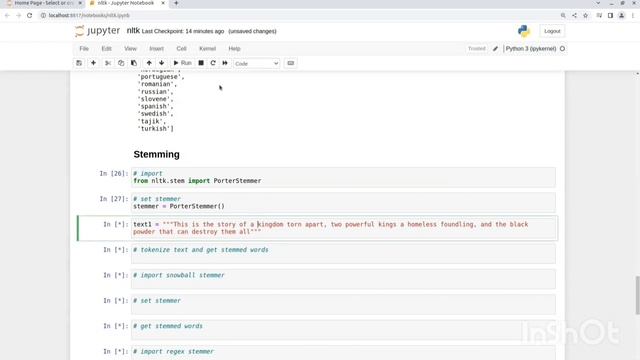Open the browser side panel icon

point(610,16)
